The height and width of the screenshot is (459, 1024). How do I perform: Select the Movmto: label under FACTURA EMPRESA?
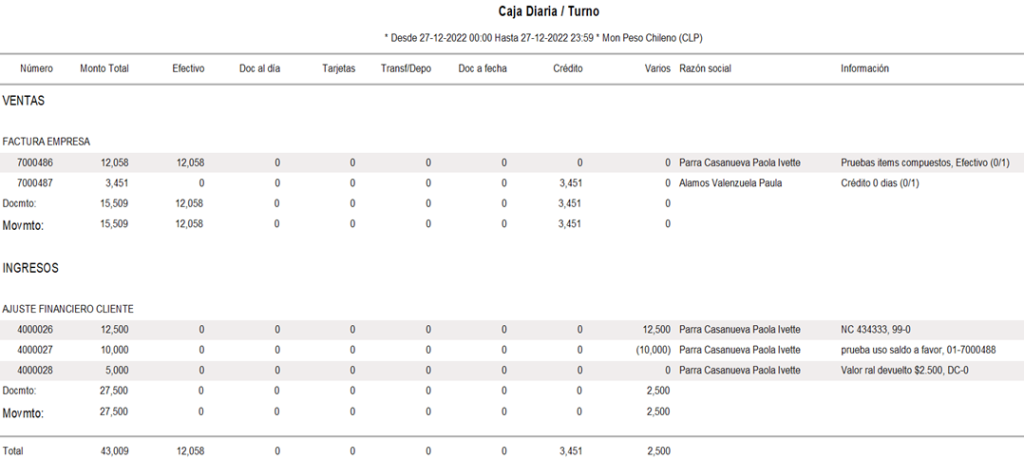coord(23,225)
